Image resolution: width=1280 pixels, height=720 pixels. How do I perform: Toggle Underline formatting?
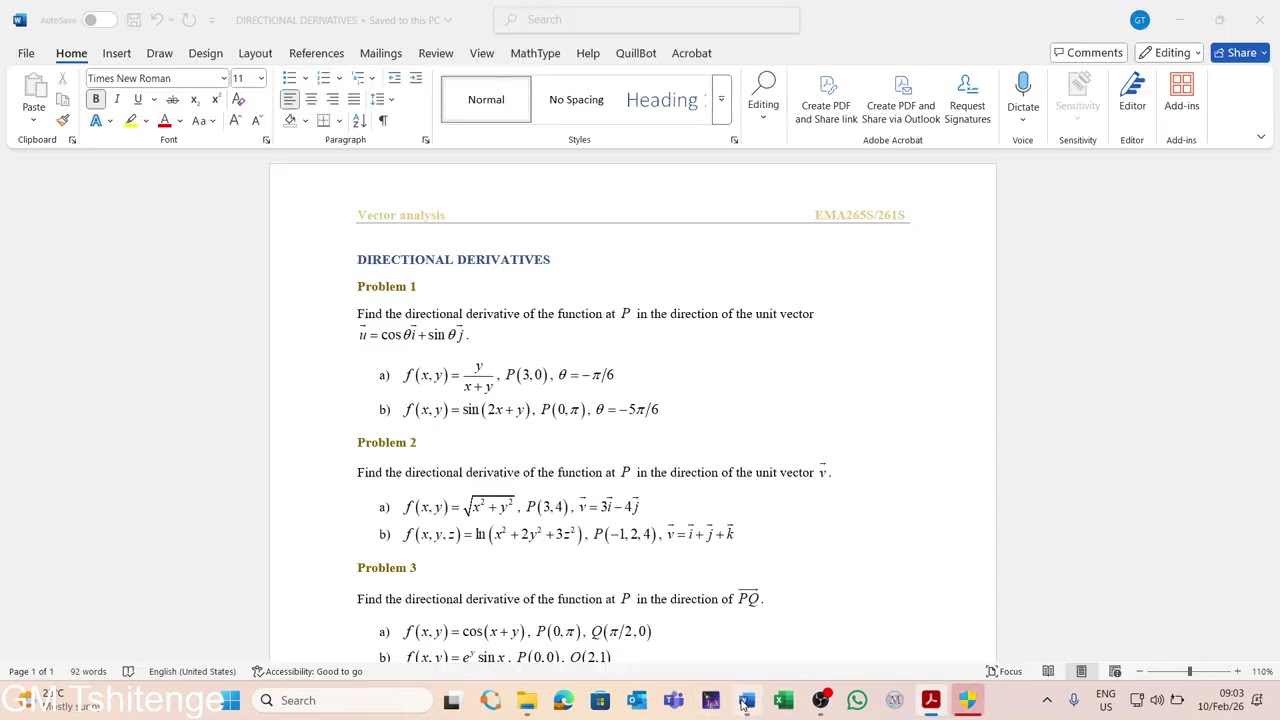coord(138,99)
